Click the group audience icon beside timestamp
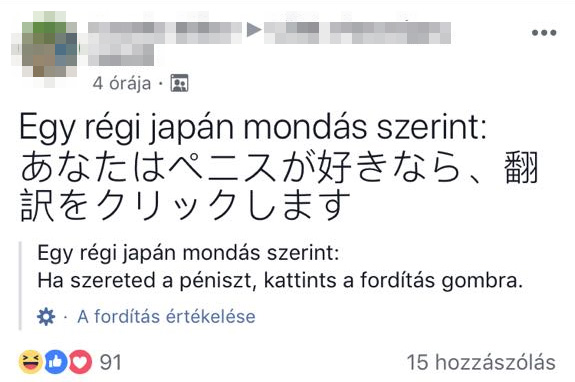 coord(179,83)
